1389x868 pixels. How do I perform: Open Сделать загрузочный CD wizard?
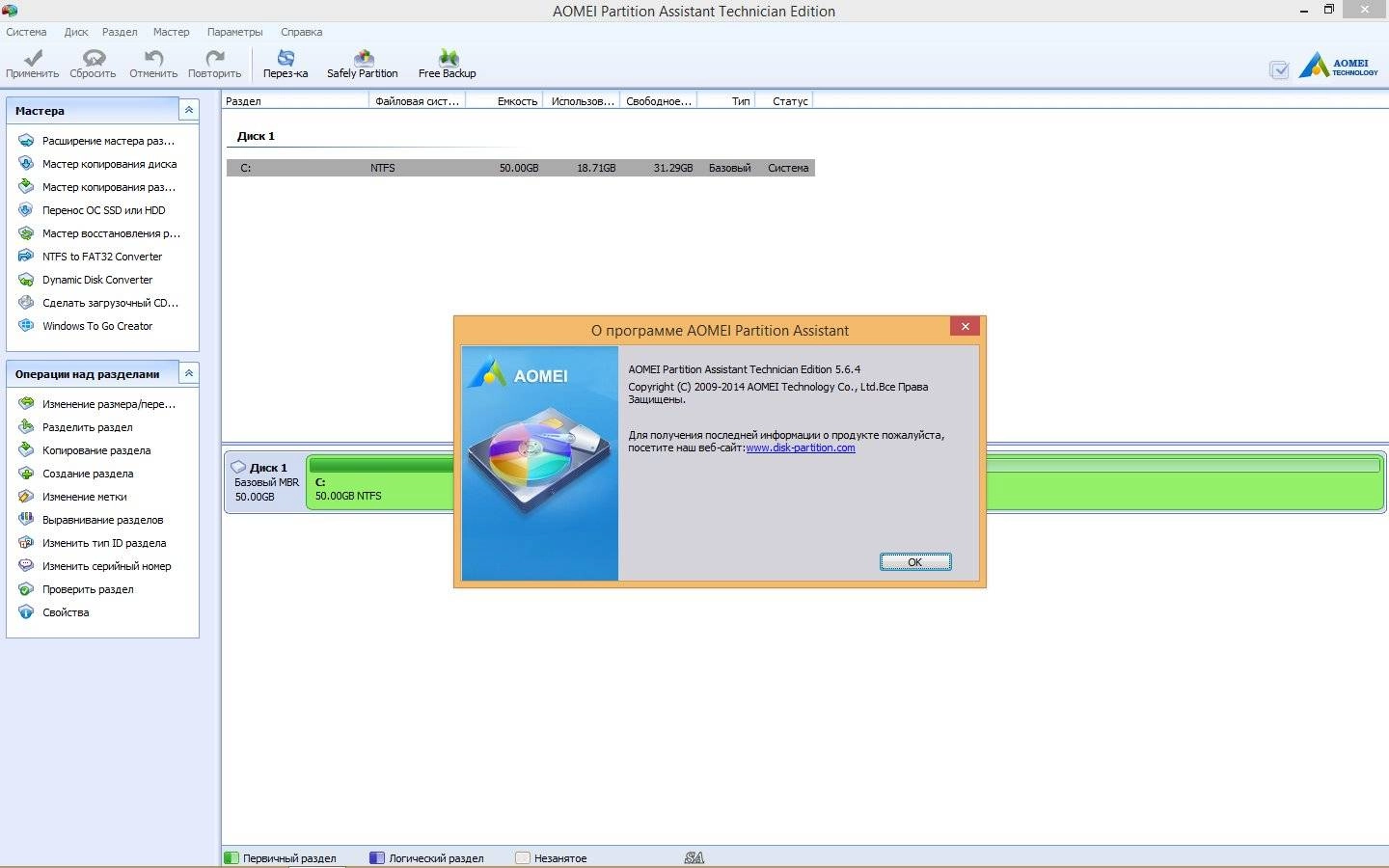110,303
